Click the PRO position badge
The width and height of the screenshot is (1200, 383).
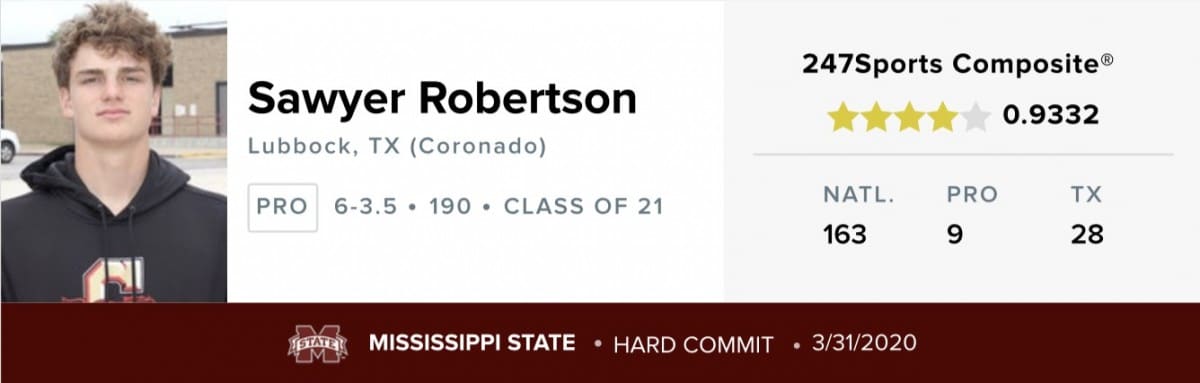282,207
